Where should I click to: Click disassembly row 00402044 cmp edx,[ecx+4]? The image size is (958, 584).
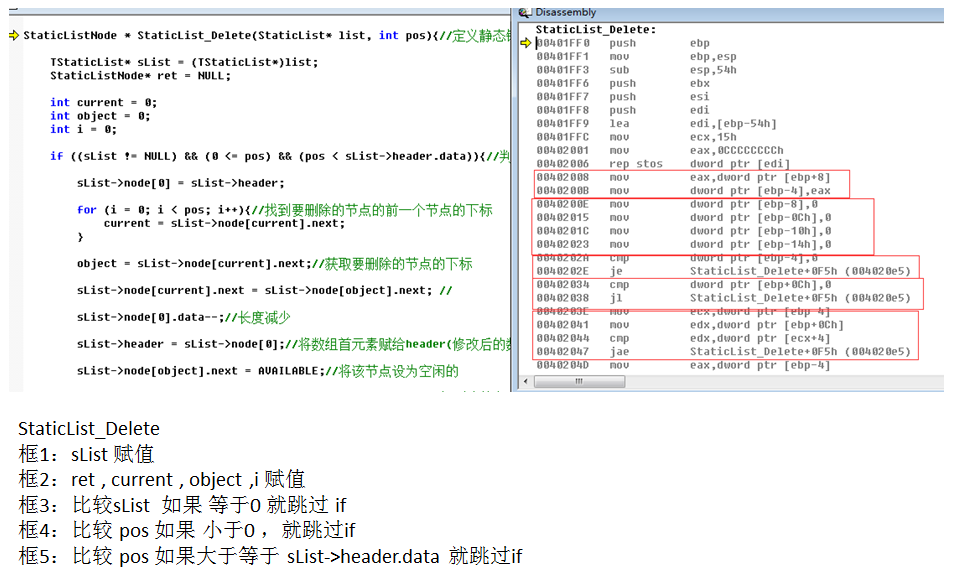coord(684,338)
